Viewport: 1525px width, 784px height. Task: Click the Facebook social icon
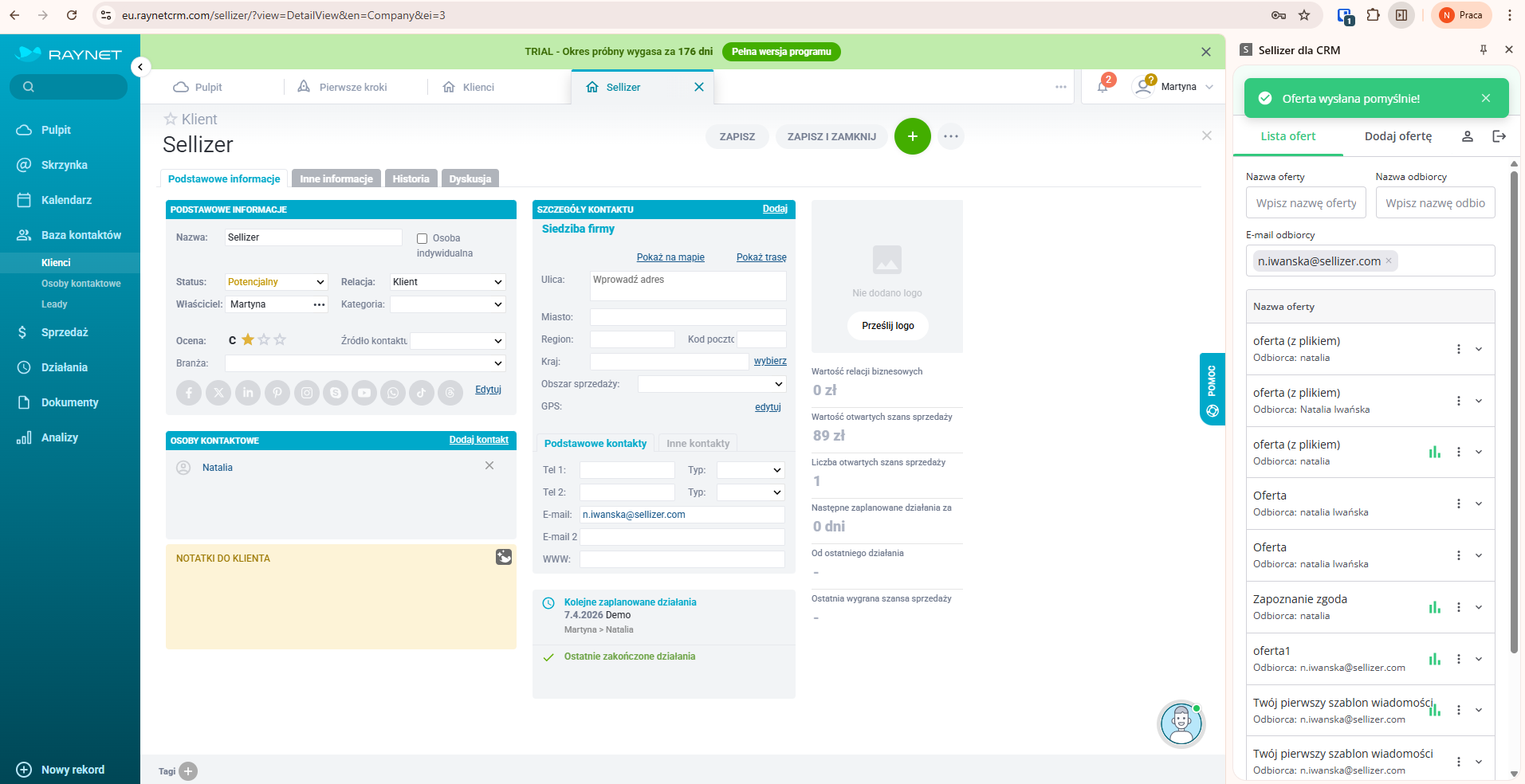[x=189, y=393]
